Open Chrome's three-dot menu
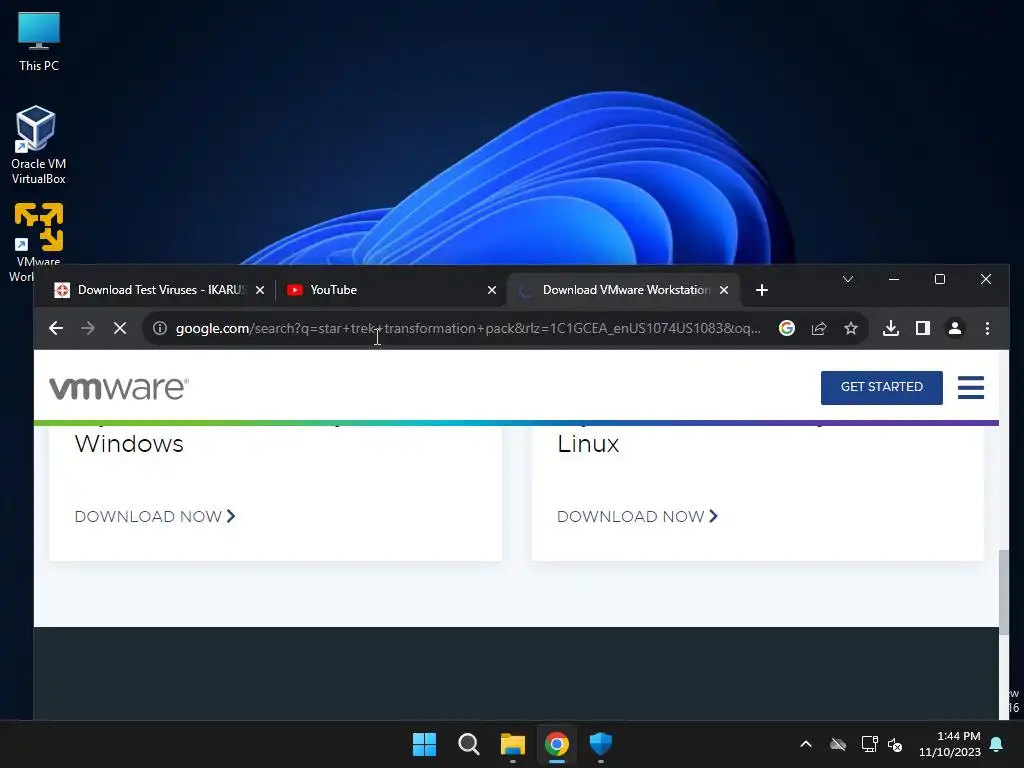 tap(987, 328)
